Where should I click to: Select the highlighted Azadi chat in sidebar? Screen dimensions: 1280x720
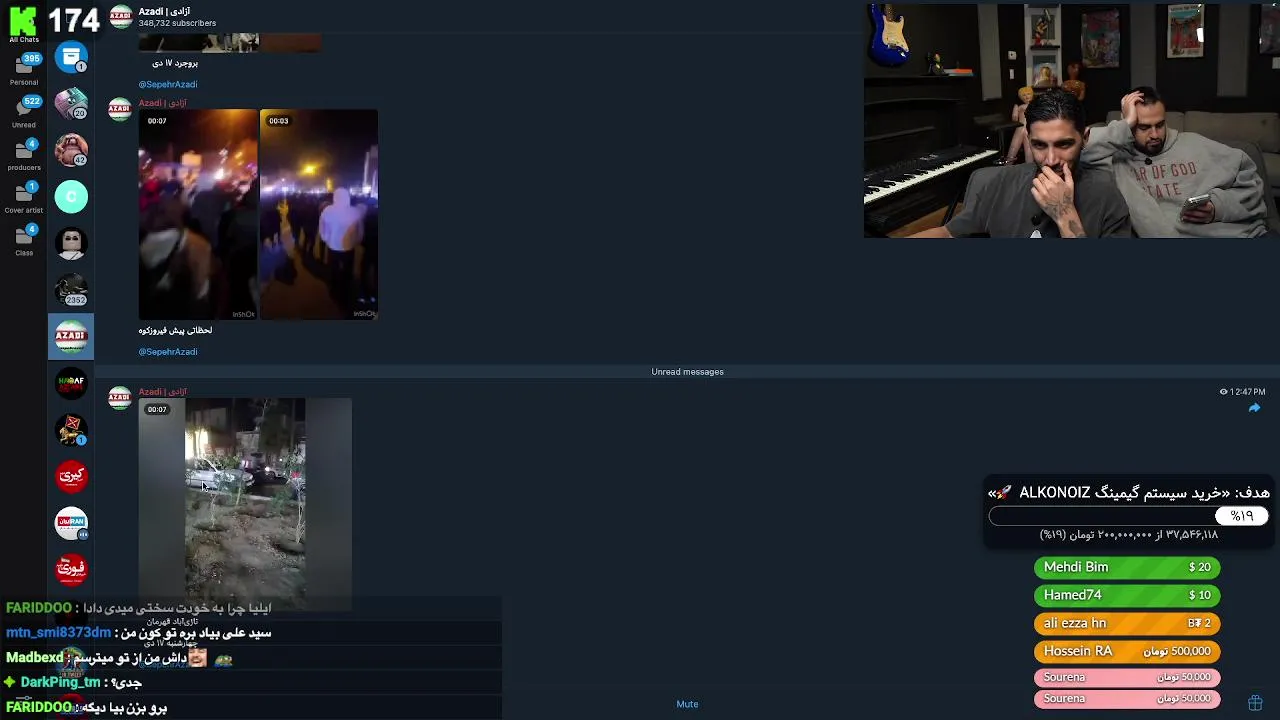point(71,337)
